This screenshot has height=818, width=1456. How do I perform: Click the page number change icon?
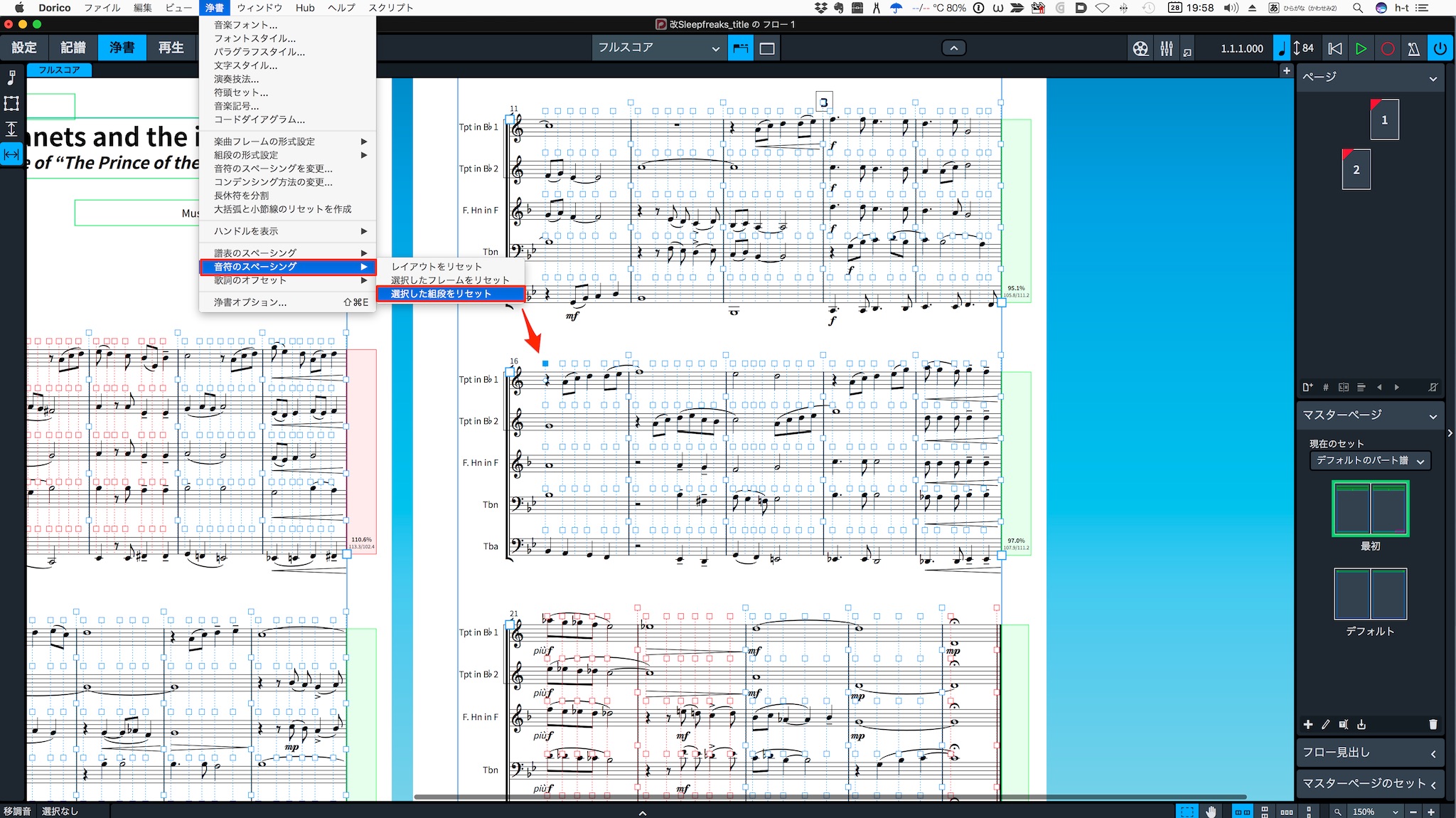[x=1325, y=387]
